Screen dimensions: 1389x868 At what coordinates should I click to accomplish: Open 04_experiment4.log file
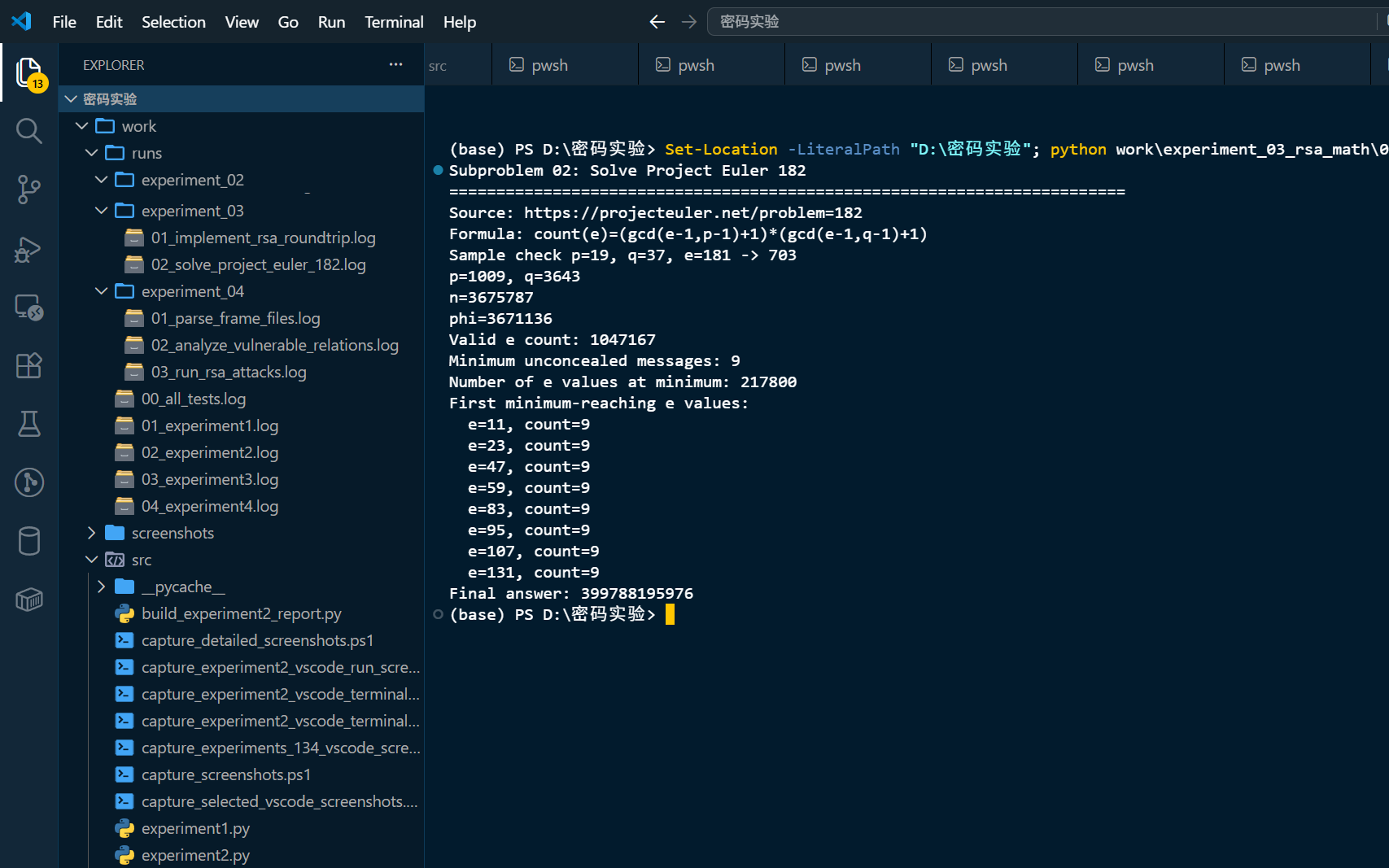[x=209, y=506]
